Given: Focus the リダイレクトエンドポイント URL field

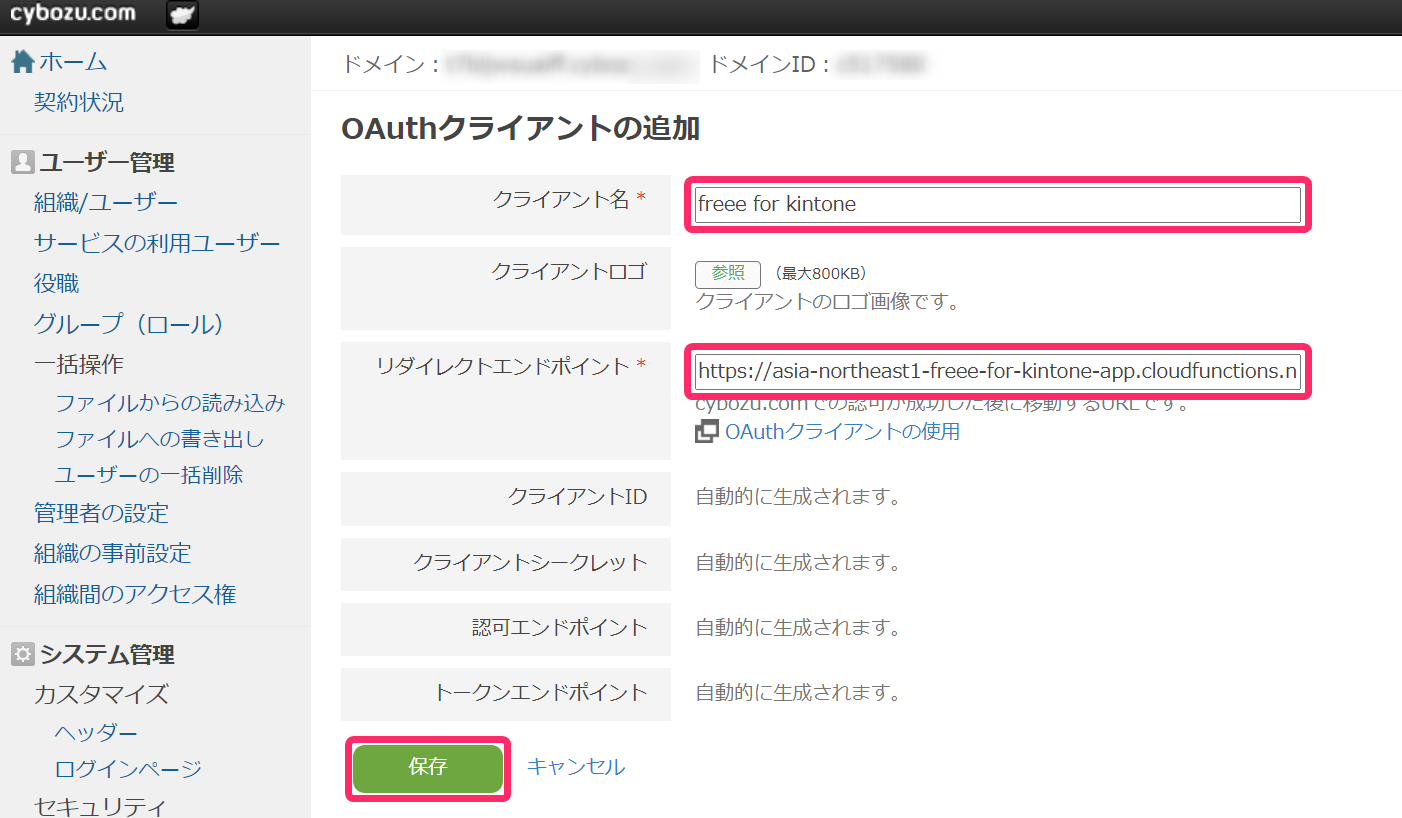Looking at the screenshot, I should coord(997,371).
